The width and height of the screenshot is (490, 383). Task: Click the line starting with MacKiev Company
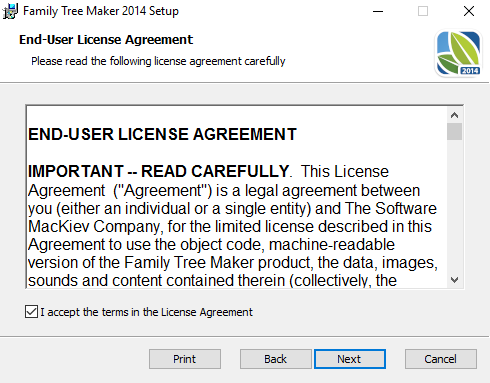point(230,227)
